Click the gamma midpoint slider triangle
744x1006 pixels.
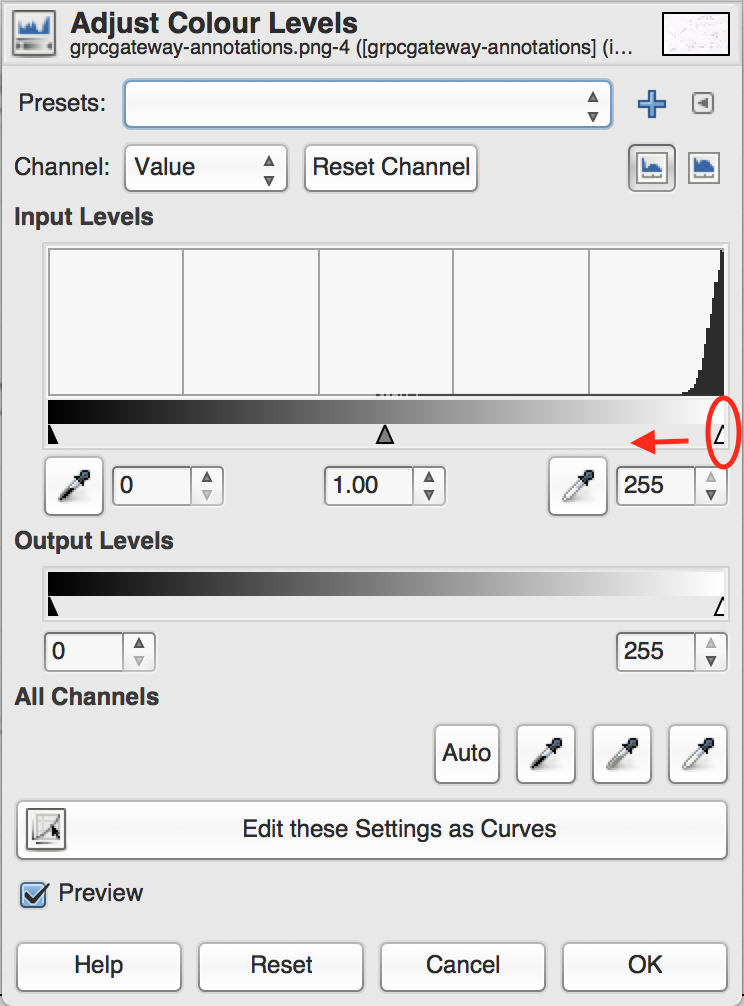coord(385,434)
